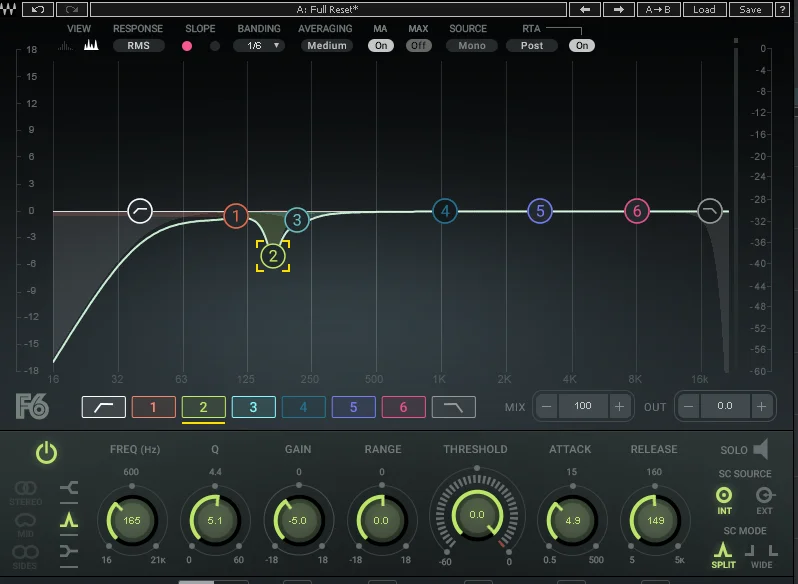Select the pink slope option
This screenshot has width=798, height=584.
[187, 46]
